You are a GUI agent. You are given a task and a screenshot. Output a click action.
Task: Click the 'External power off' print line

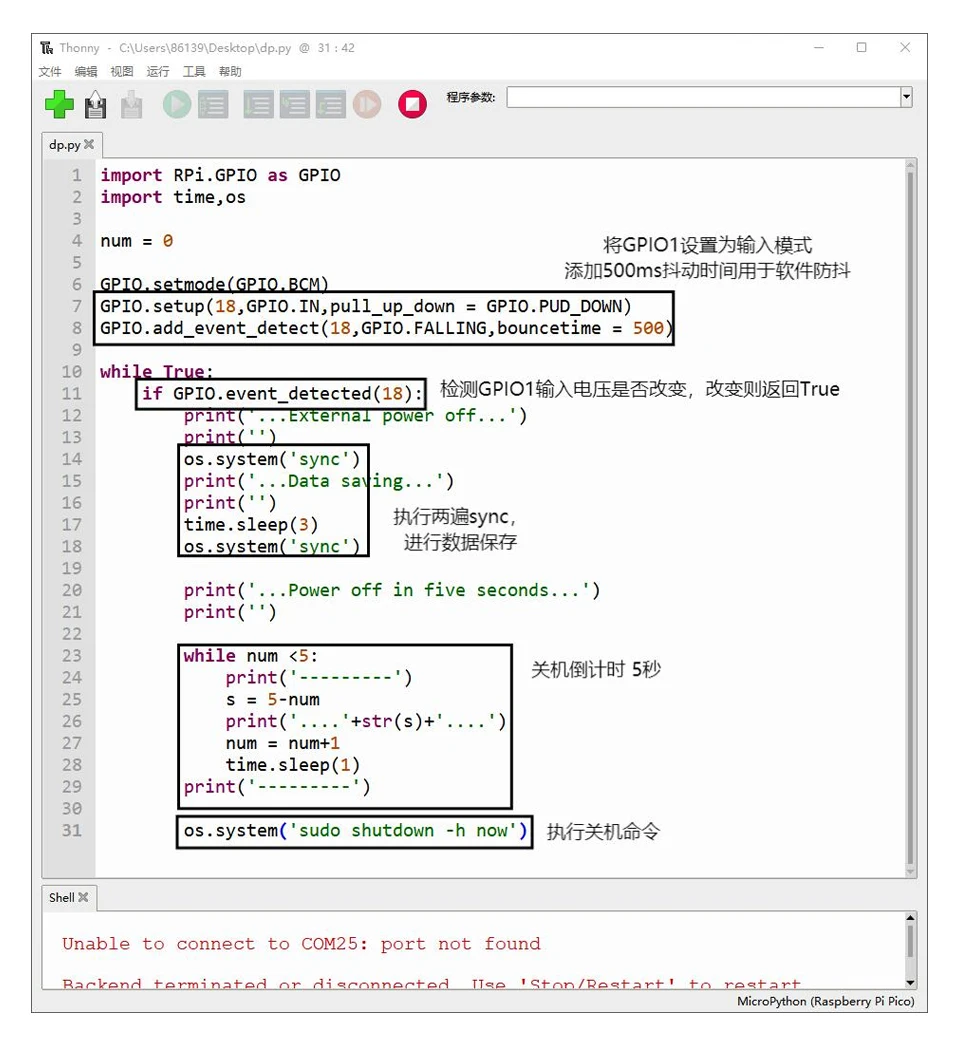pos(355,416)
